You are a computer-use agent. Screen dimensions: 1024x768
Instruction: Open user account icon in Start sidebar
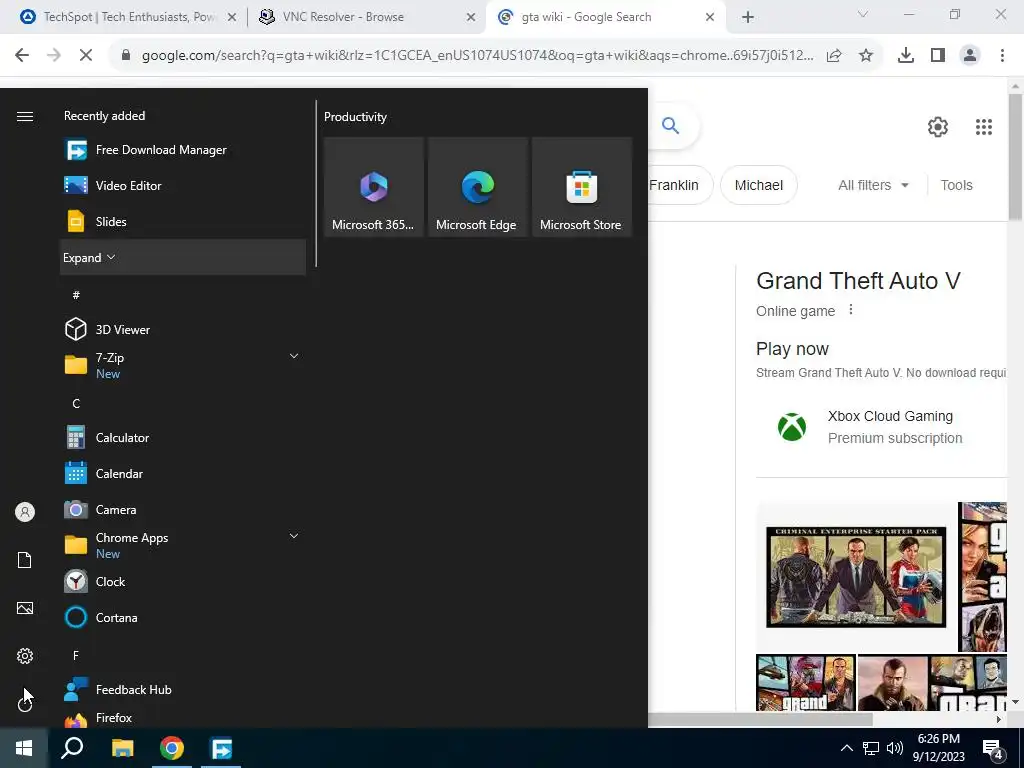point(25,512)
